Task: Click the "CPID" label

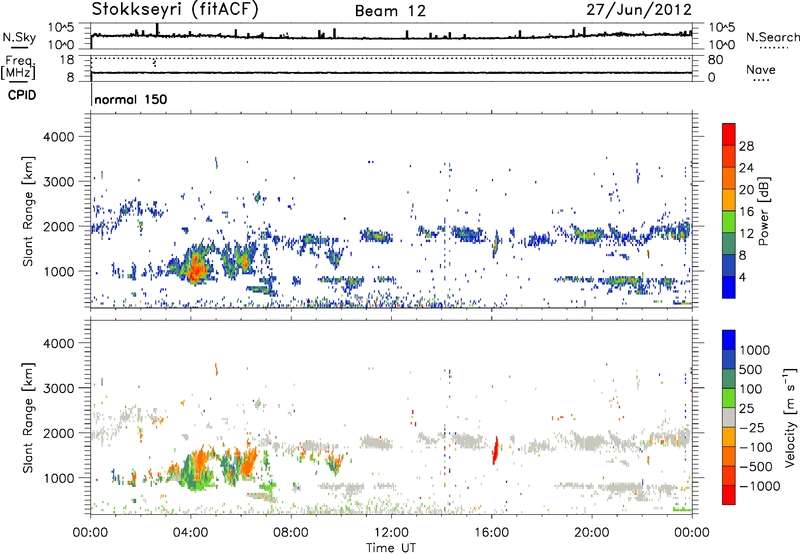Action: pos(22,95)
